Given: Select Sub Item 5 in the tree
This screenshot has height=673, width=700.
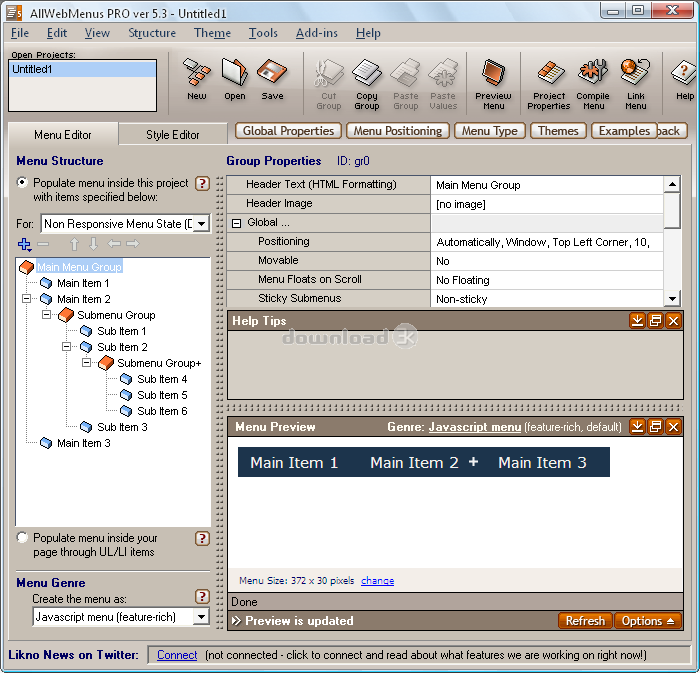Looking at the screenshot, I should point(162,395).
